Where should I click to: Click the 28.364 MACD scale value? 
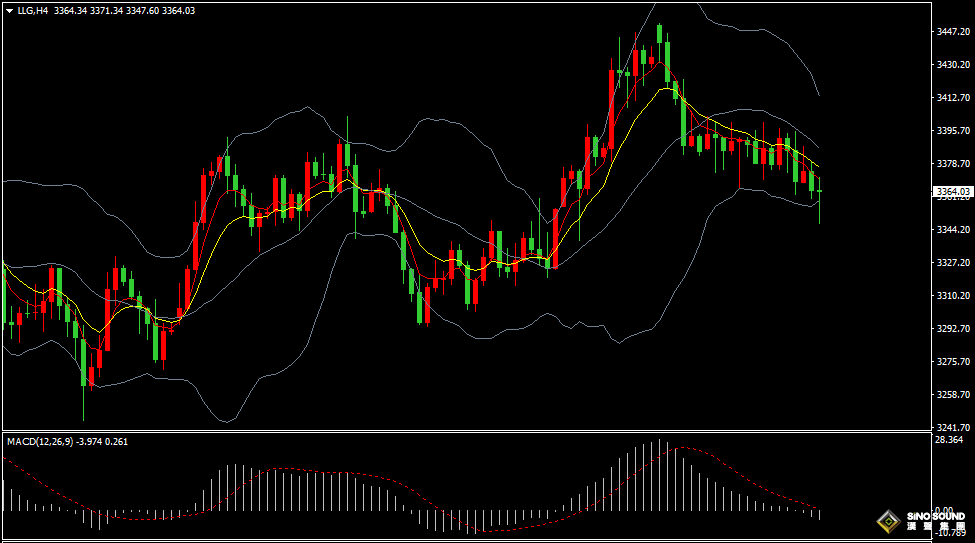coord(948,440)
